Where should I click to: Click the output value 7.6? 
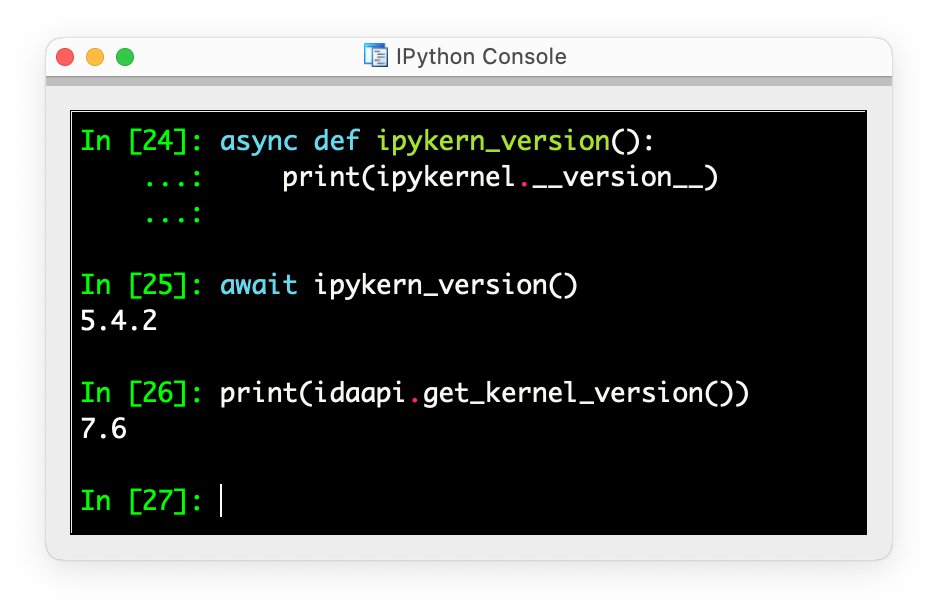point(103,429)
